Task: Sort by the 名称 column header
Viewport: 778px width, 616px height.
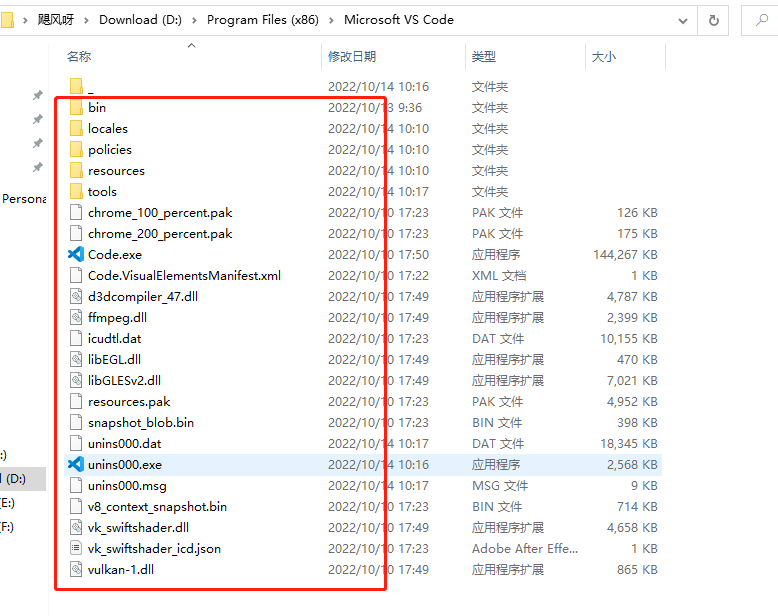Action: tap(79, 57)
